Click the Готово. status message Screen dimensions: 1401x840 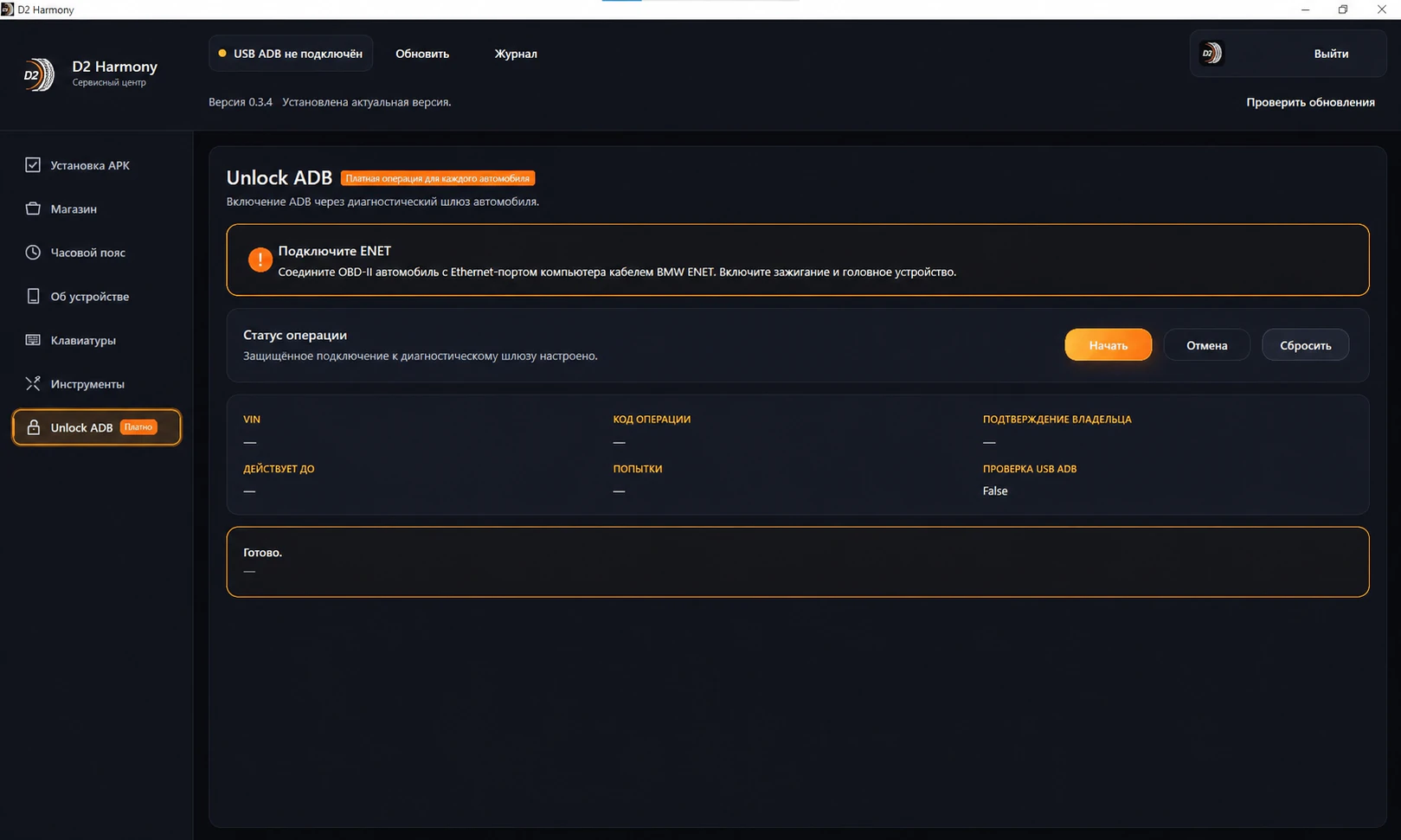click(x=262, y=552)
